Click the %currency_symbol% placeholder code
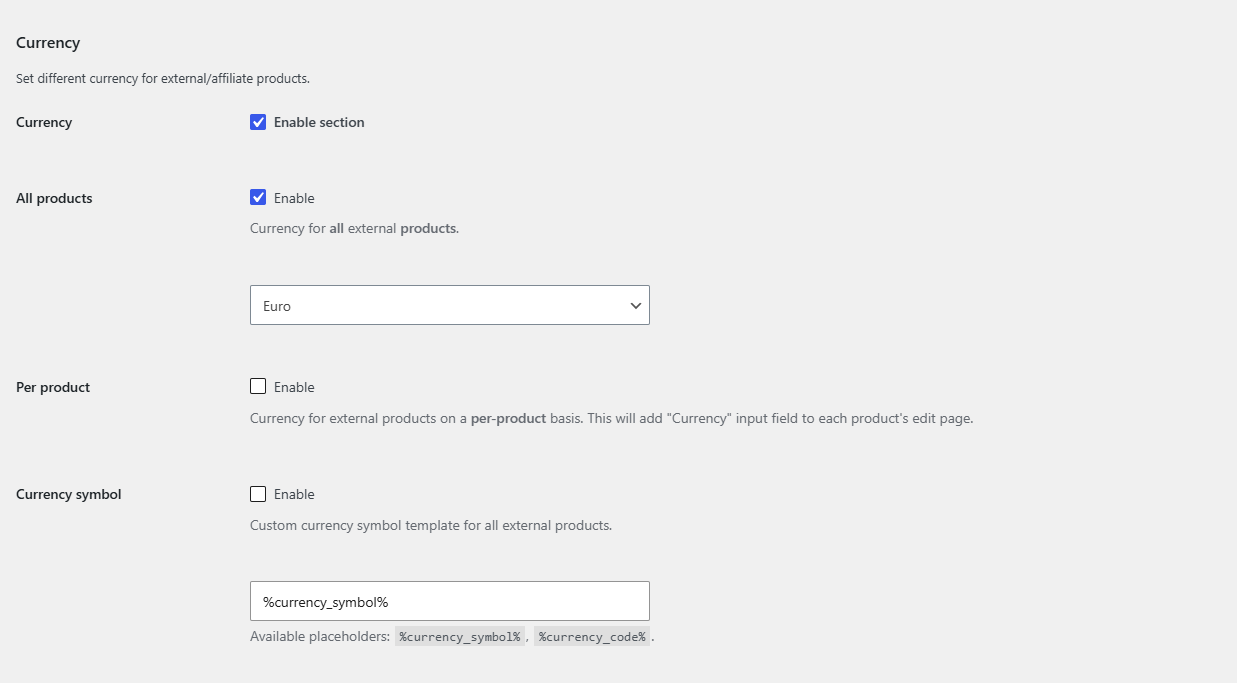 460,637
